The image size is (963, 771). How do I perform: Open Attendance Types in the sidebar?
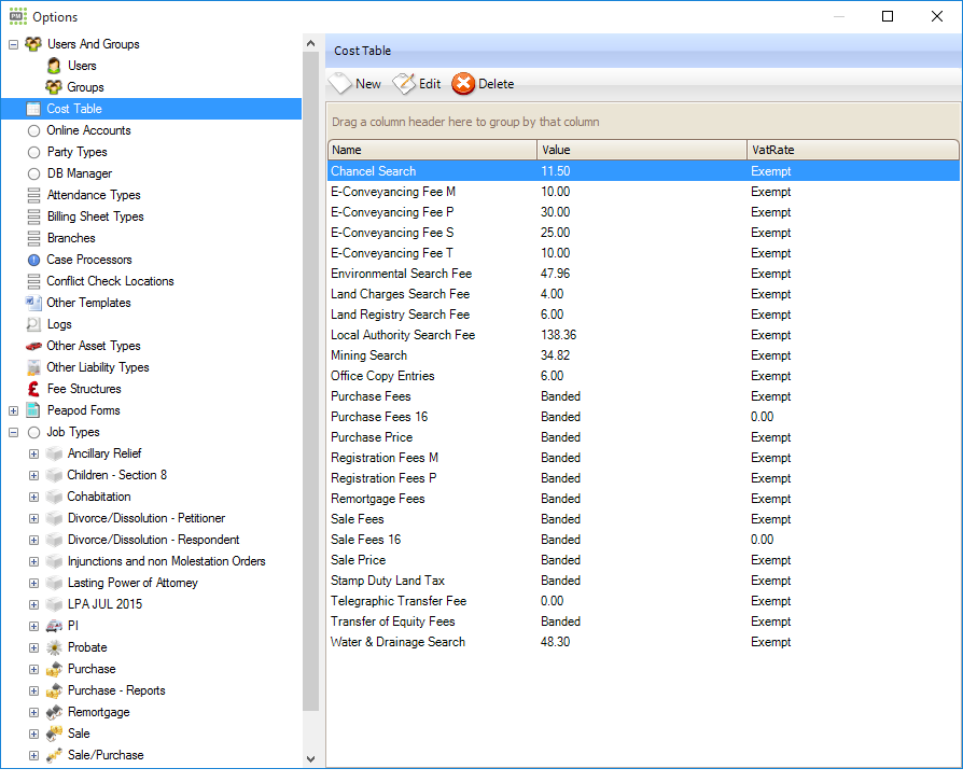point(93,195)
